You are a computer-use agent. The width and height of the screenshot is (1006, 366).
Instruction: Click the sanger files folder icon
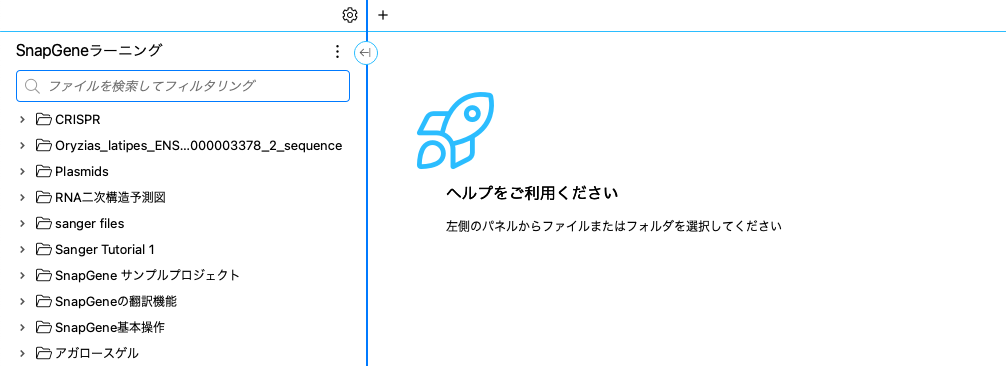point(44,223)
